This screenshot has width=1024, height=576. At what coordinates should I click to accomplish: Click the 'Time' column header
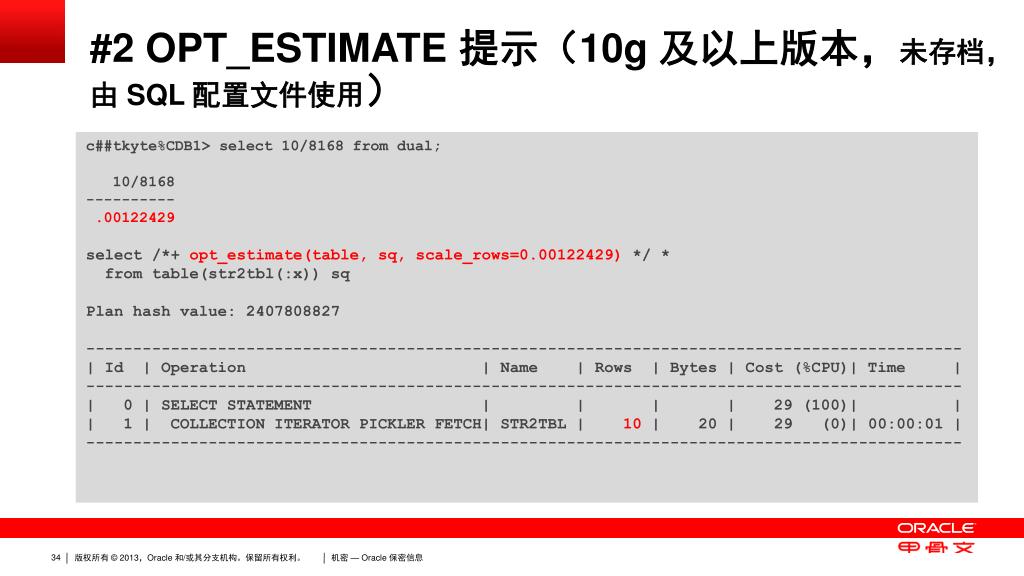pos(886,368)
